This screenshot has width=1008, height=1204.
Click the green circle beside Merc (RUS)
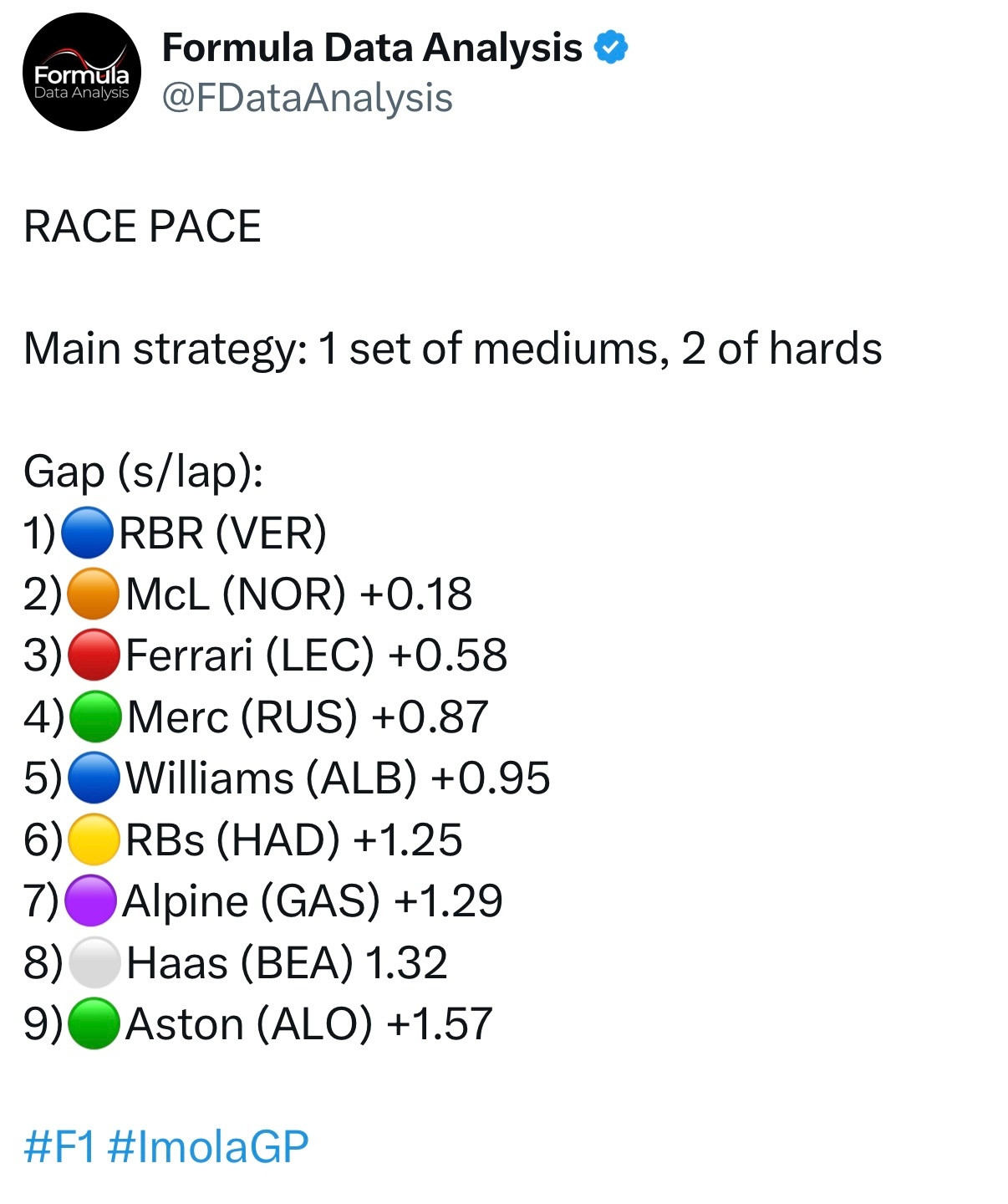tap(94, 717)
